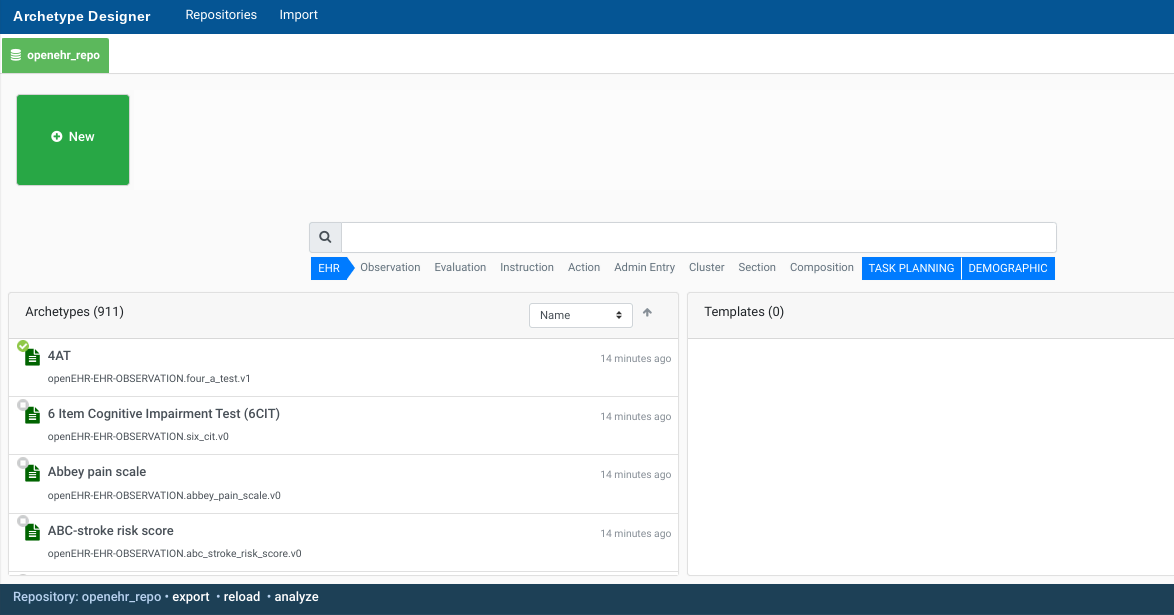
Task: Click the reload link in footer
Action: (x=242, y=597)
